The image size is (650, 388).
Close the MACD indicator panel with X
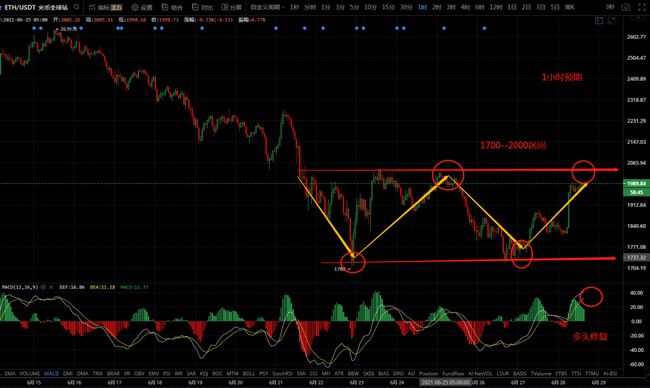pyautogui.click(x=51, y=287)
